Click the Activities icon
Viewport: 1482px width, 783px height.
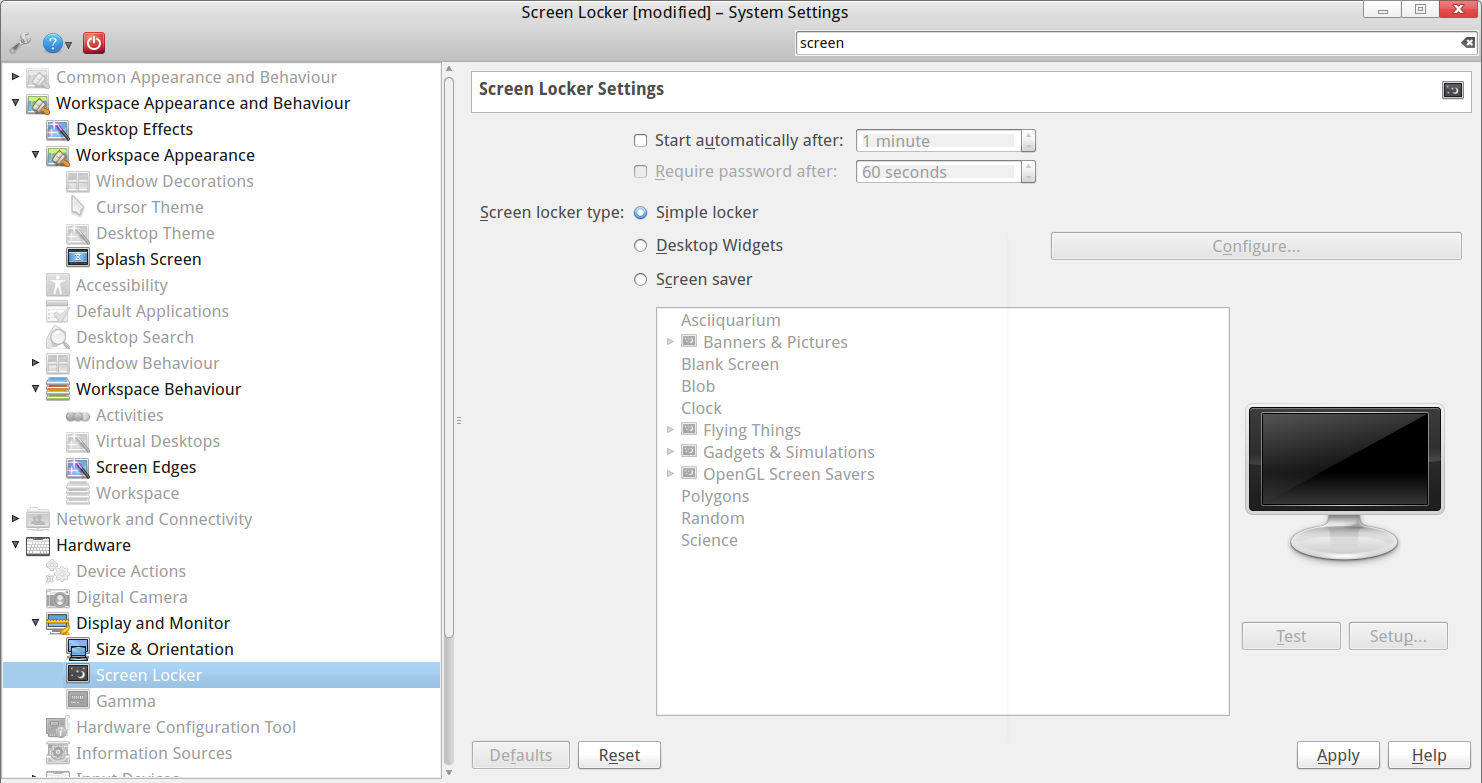click(x=78, y=415)
